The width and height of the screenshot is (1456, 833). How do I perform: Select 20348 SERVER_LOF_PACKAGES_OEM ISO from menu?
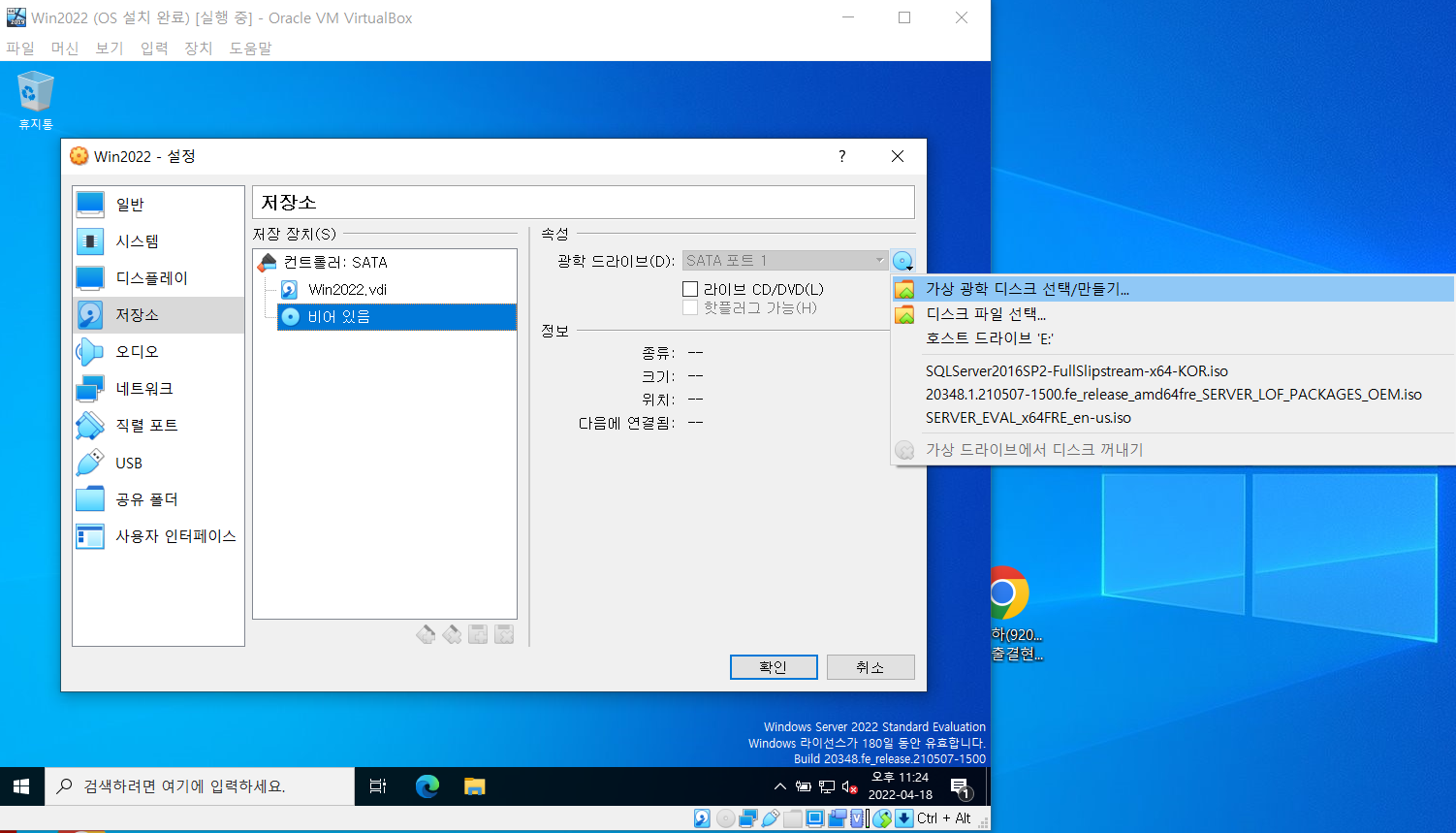click(1173, 395)
